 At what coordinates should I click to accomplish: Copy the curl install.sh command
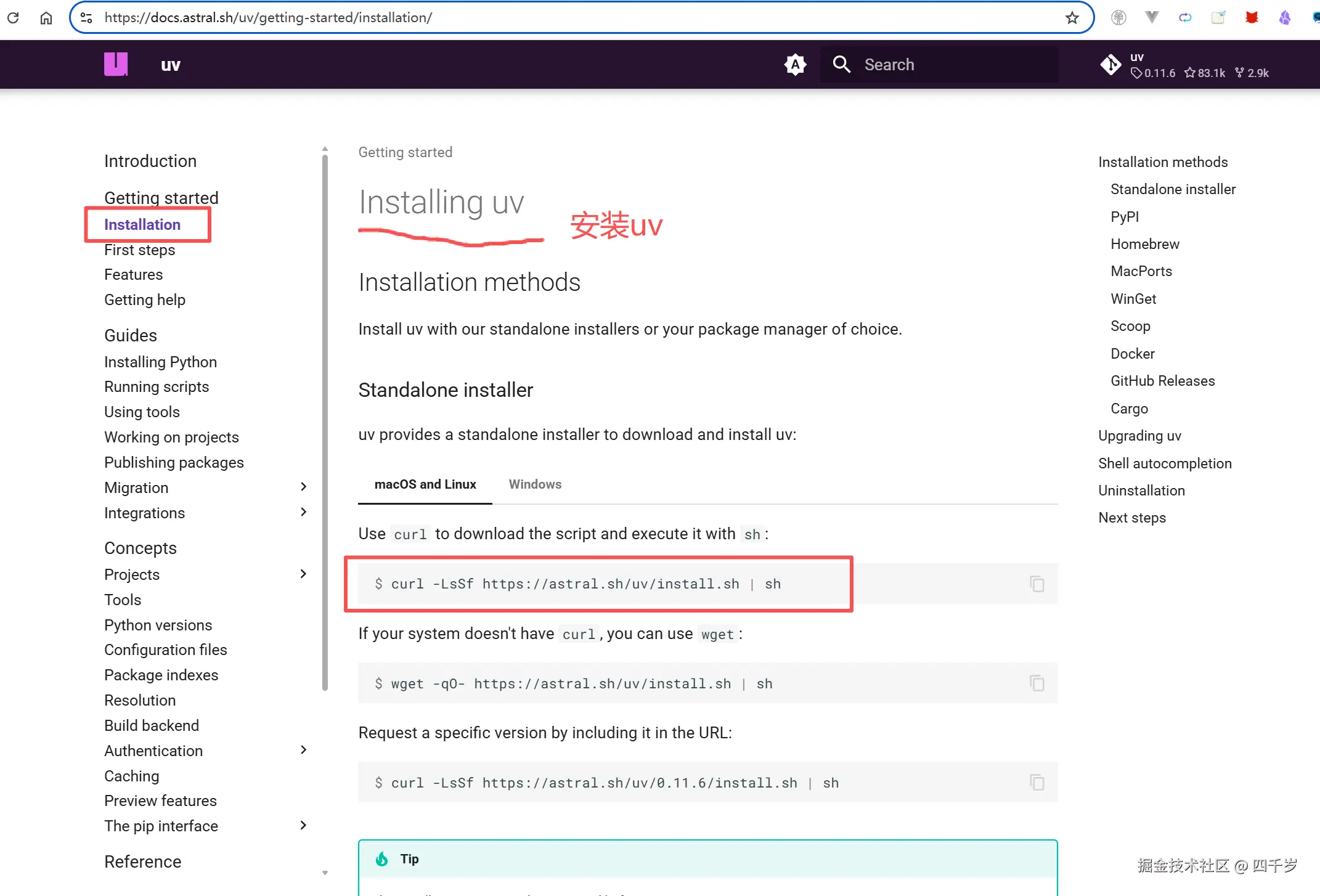coord(1037,584)
